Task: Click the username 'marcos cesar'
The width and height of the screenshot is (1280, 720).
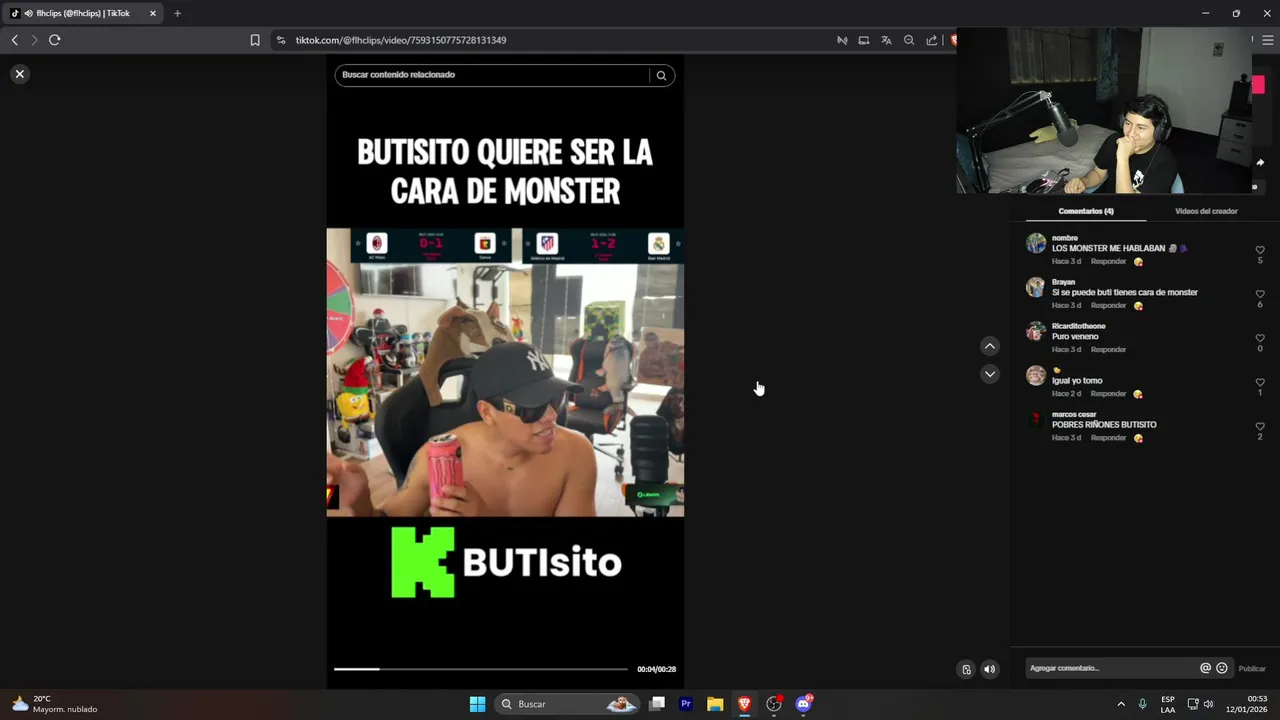Action: coord(1074,414)
